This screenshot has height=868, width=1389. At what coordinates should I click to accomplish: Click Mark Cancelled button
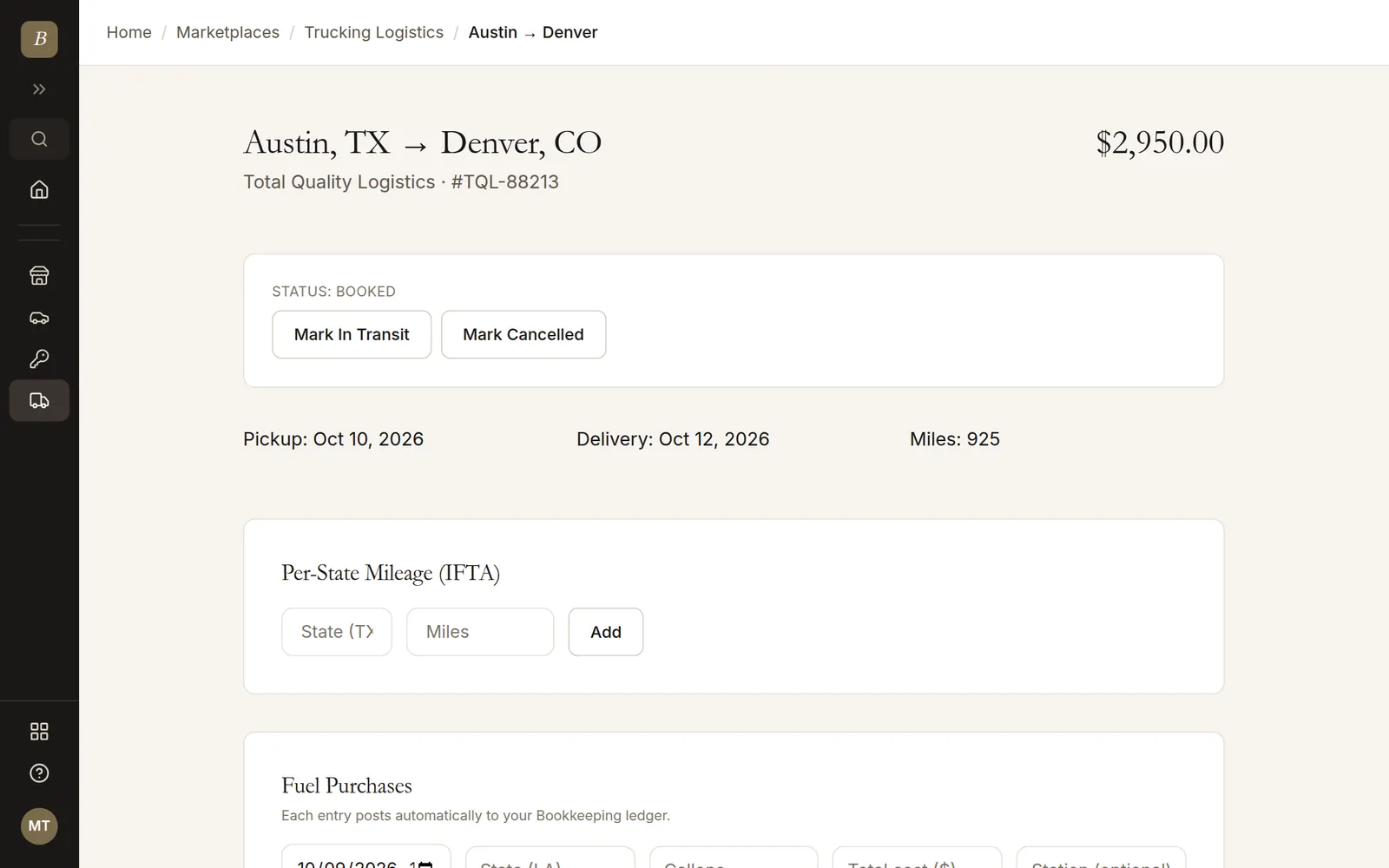[x=523, y=334]
